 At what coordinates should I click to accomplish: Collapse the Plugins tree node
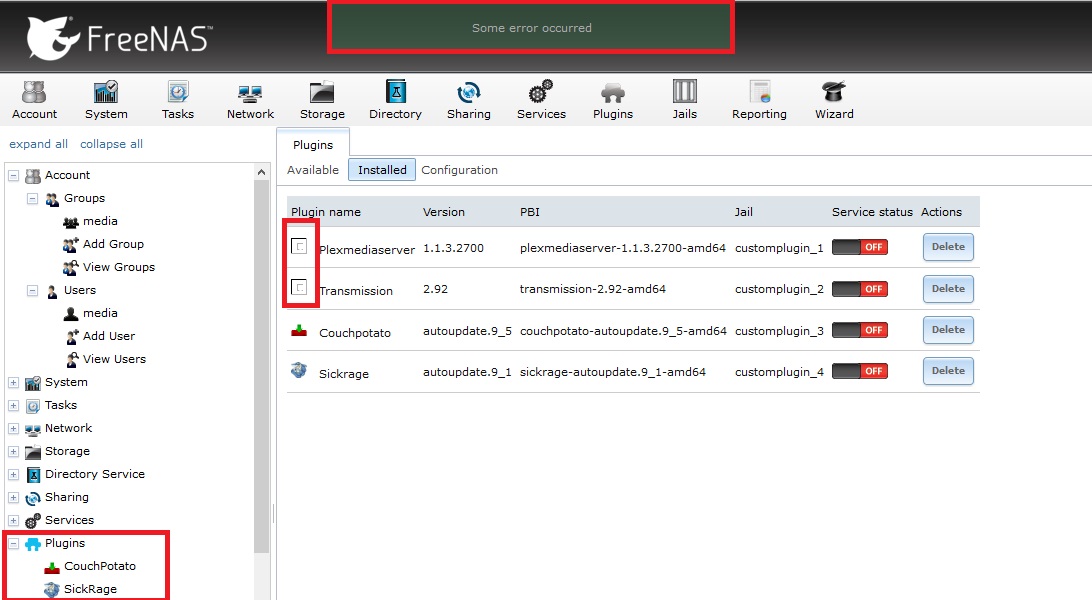pyautogui.click(x=13, y=543)
